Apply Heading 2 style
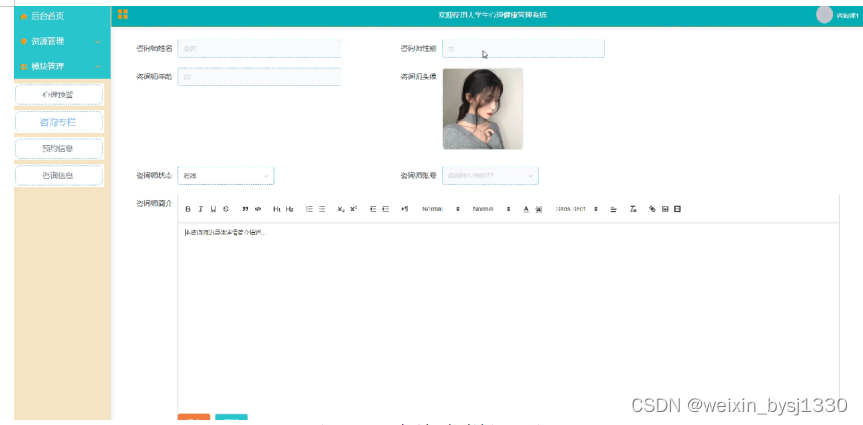Viewport: 863px width, 425px height. [290, 209]
